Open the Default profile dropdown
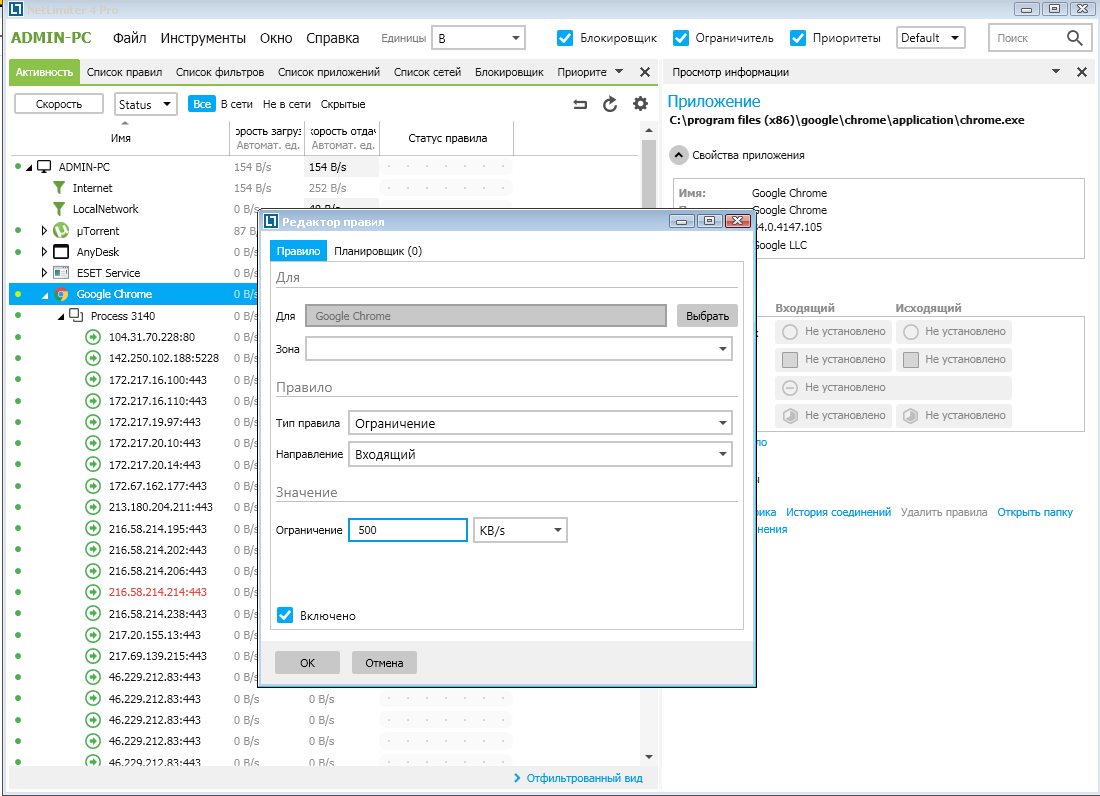1100x796 pixels. click(930, 38)
